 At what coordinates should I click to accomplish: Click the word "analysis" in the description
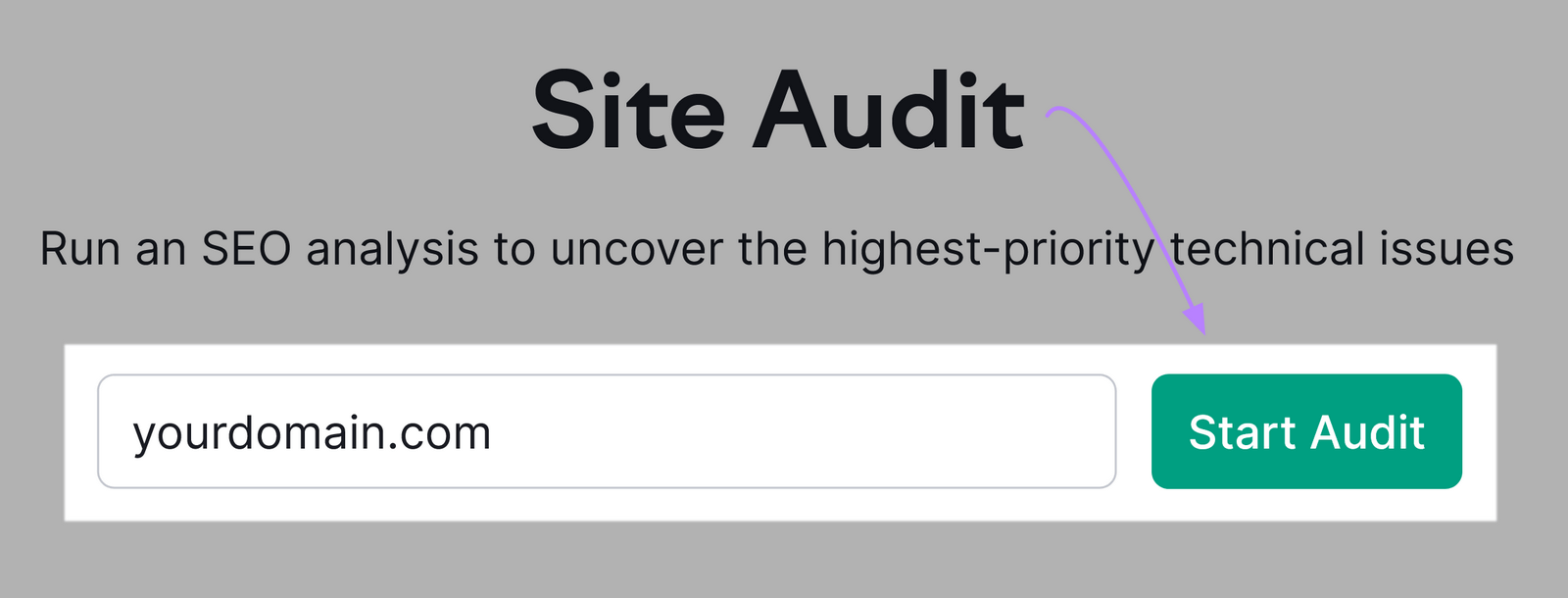(392, 249)
